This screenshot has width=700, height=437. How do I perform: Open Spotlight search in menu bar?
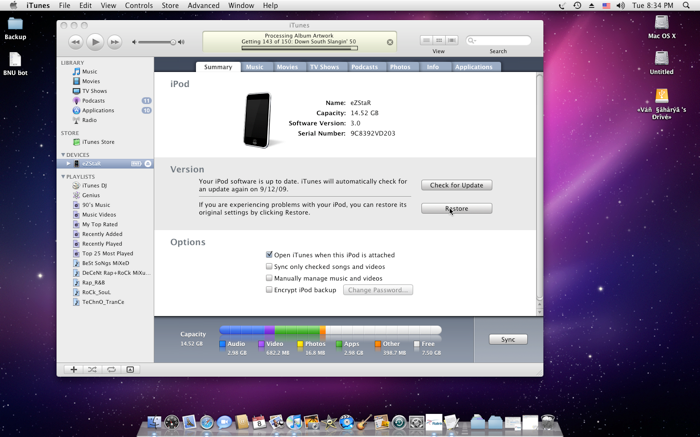[x=686, y=5]
